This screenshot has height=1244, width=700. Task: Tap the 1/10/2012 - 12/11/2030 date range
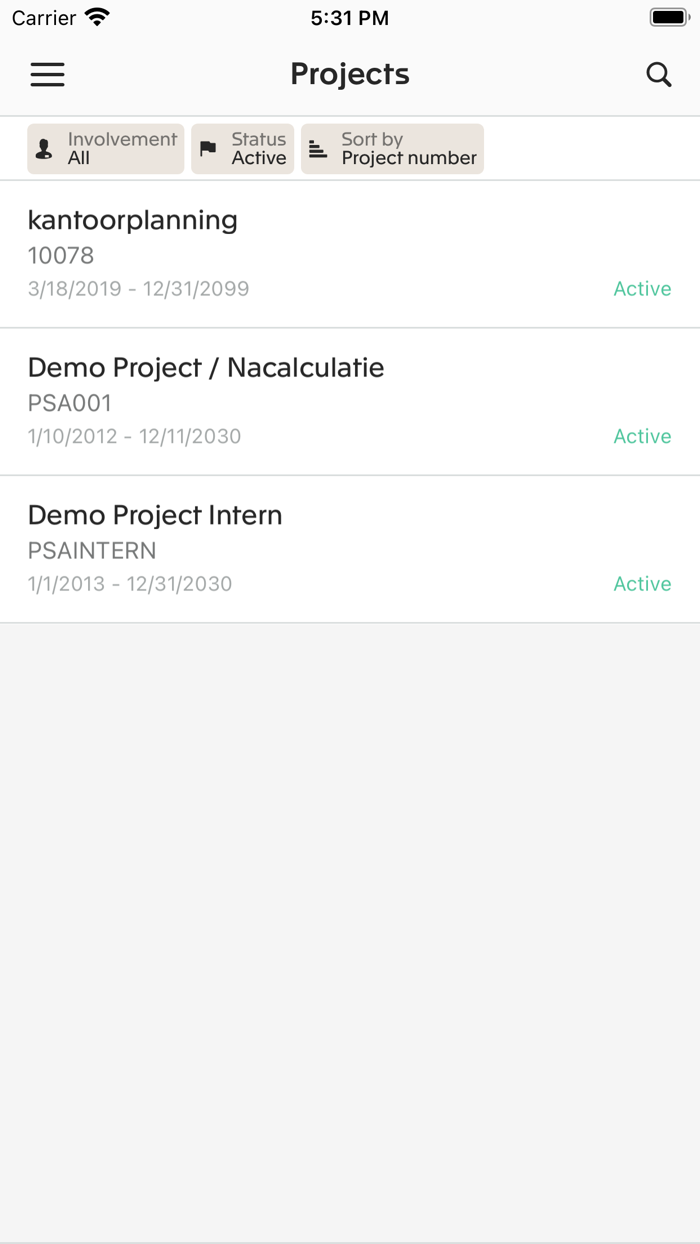point(134,436)
